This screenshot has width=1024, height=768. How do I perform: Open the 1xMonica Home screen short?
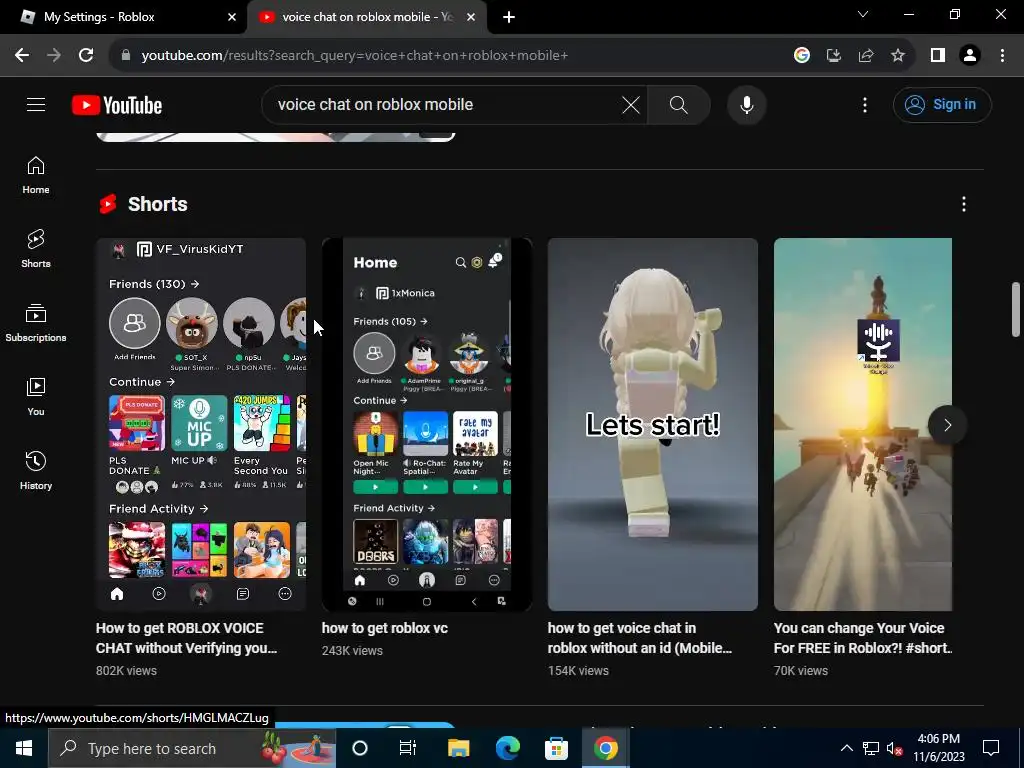click(x=427, y=424)
